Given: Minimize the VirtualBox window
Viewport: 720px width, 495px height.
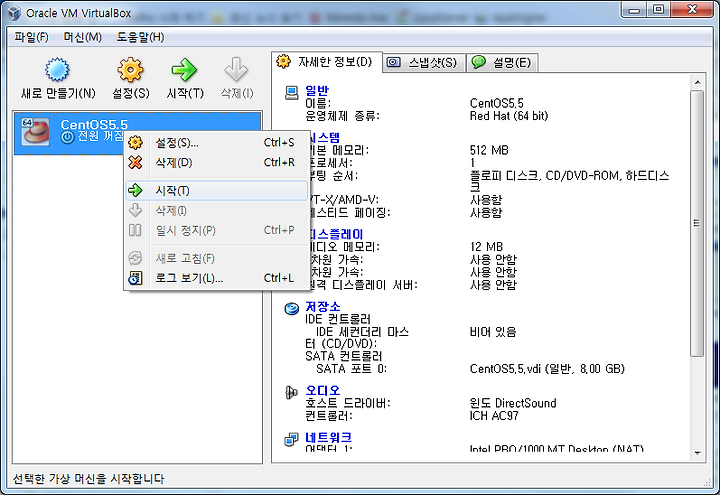Looking at the screenshot, I should click(635, 9).
